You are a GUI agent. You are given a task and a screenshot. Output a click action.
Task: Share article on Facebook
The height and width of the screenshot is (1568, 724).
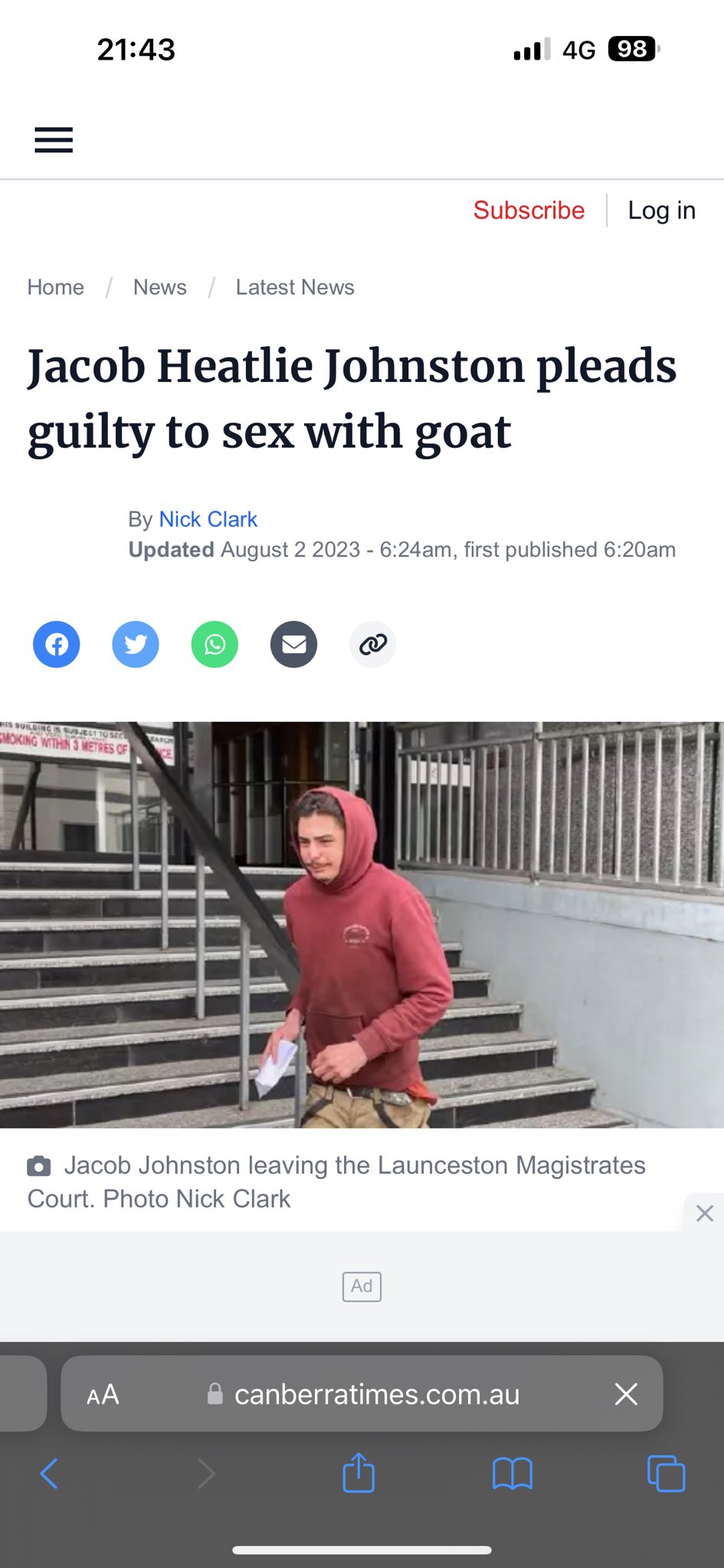[x=56, y=645]
